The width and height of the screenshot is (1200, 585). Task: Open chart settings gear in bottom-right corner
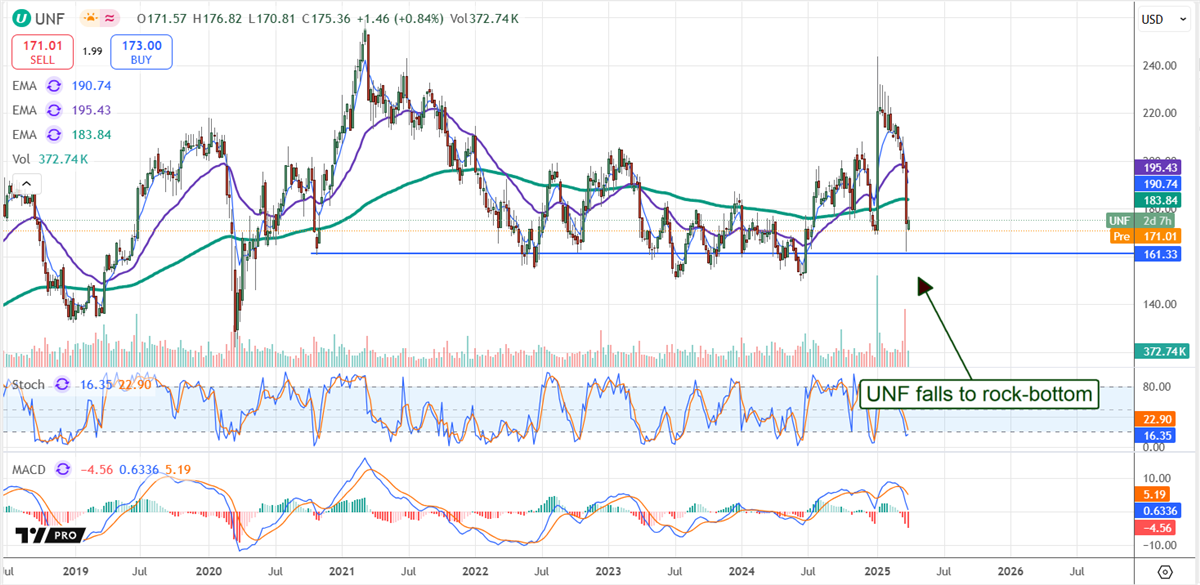pyautogui.click(x=1165, y=571)
